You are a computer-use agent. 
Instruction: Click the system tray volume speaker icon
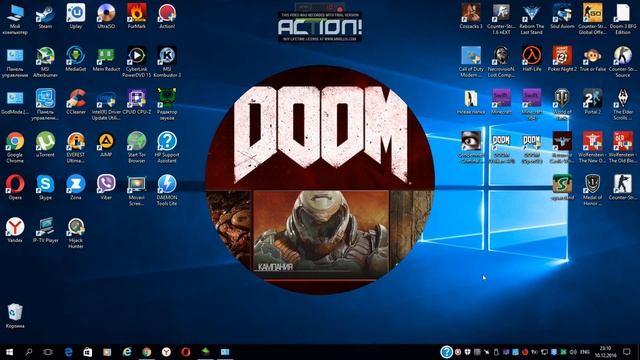(573, 352)
